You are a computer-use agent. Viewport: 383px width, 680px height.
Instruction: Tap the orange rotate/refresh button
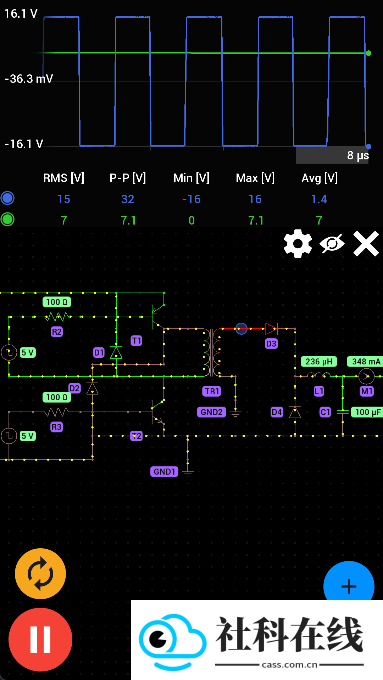pos(40,574)
